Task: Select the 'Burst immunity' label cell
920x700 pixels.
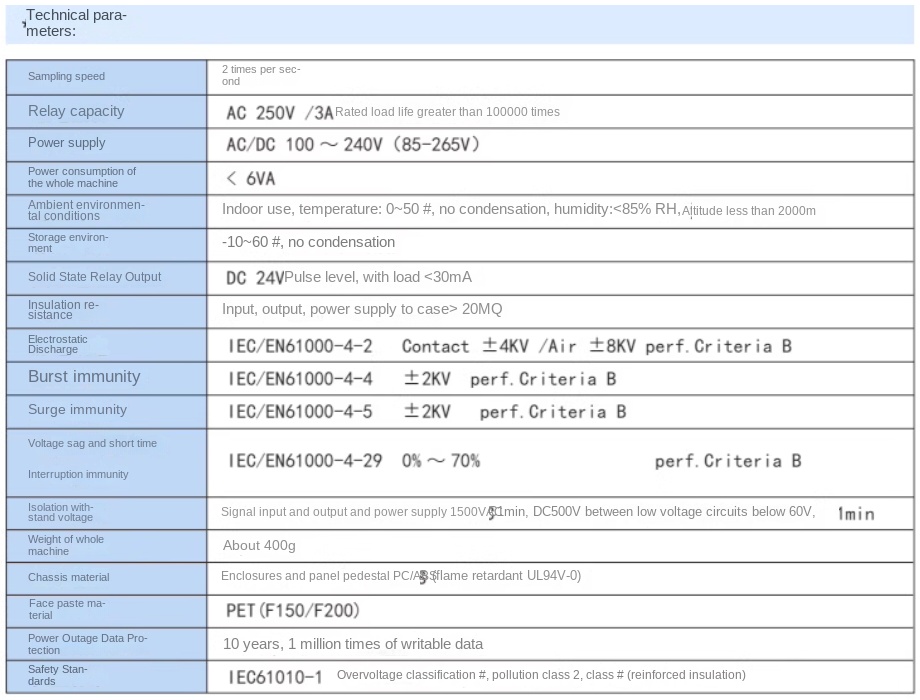Action: (84, 377)
